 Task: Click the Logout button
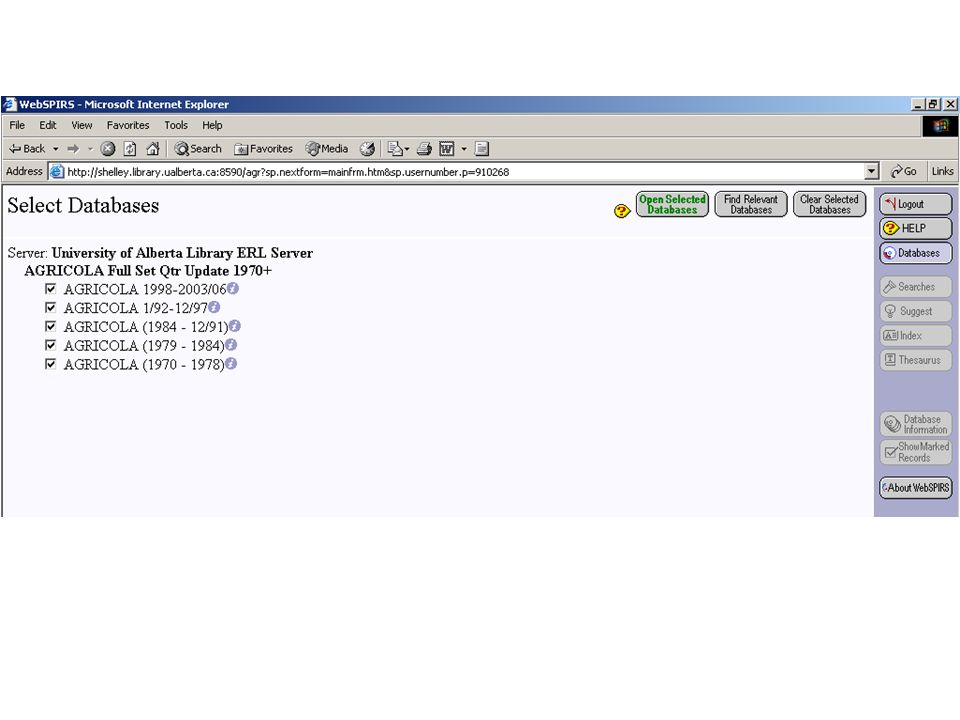click(x=916, y=204)
